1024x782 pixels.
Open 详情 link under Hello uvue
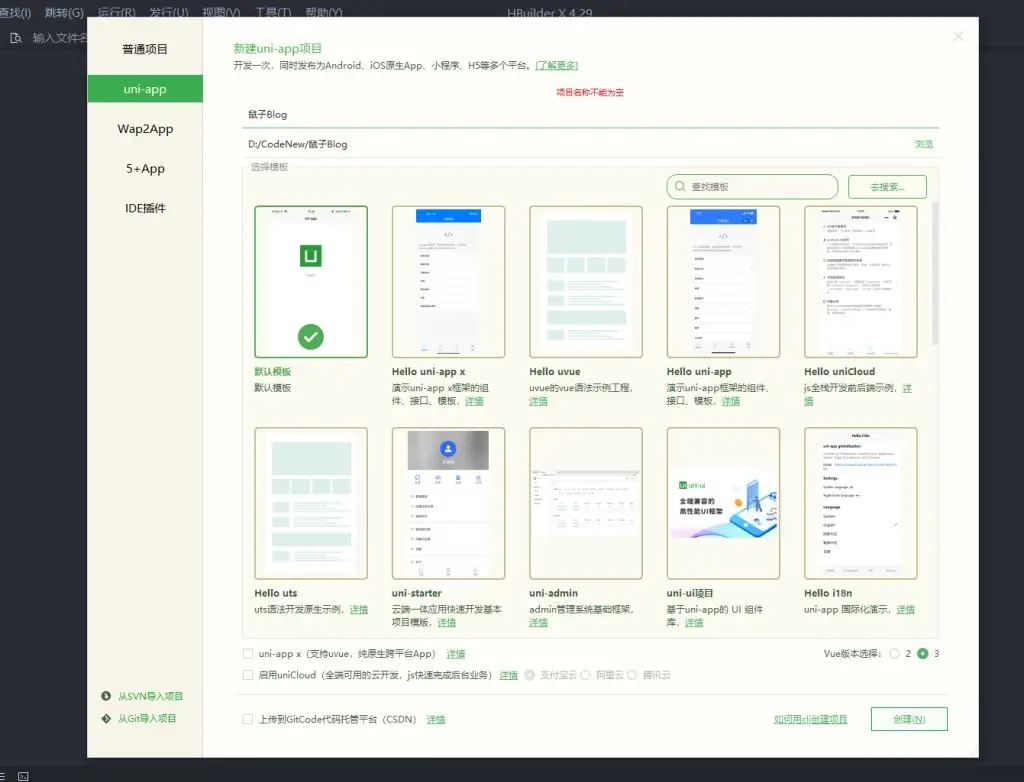tap(538, 401)
